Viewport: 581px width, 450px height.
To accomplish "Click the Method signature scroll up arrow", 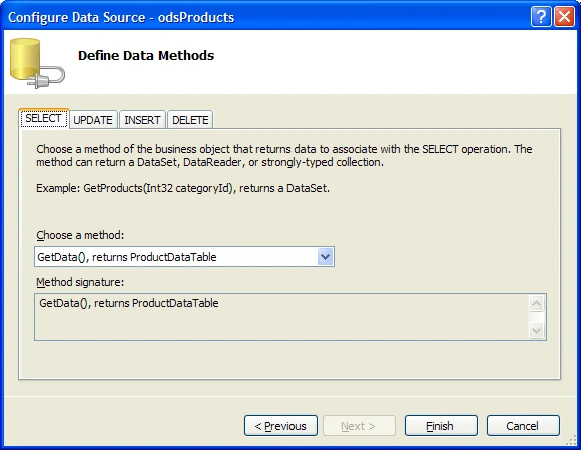I will (x=537, y=304).
